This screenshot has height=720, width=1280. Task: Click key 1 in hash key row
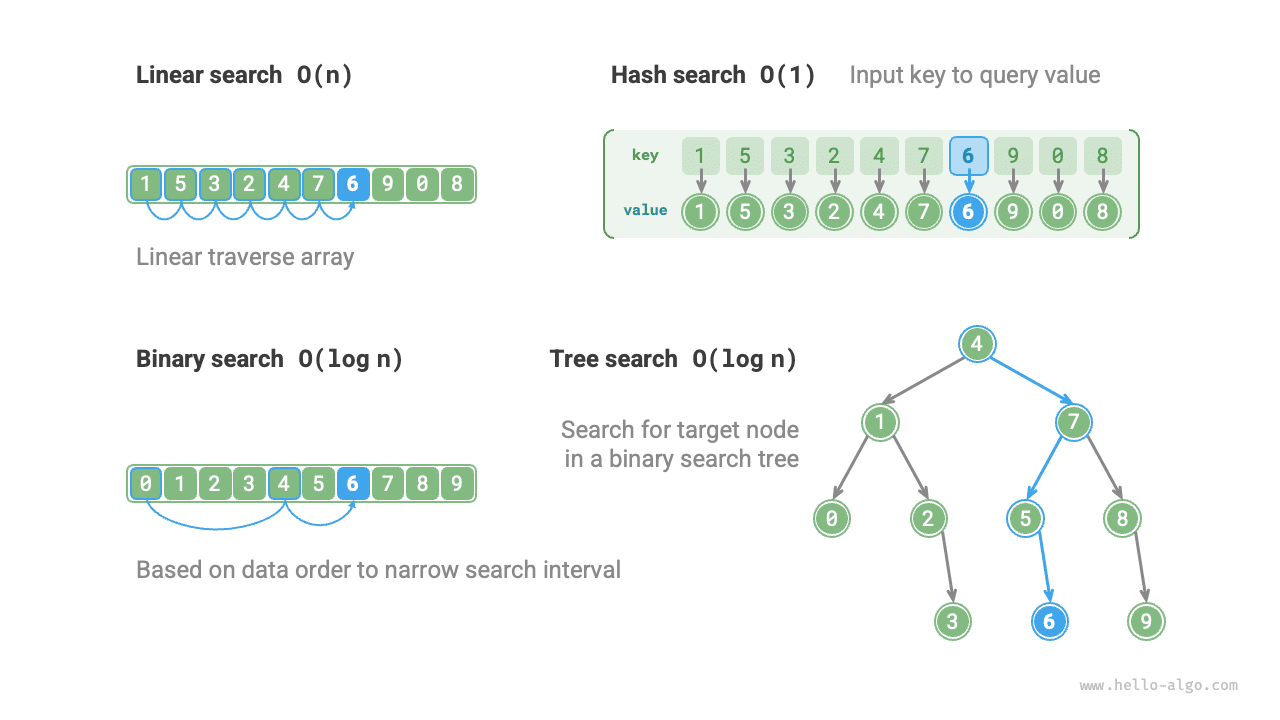[x=701, y=156]
